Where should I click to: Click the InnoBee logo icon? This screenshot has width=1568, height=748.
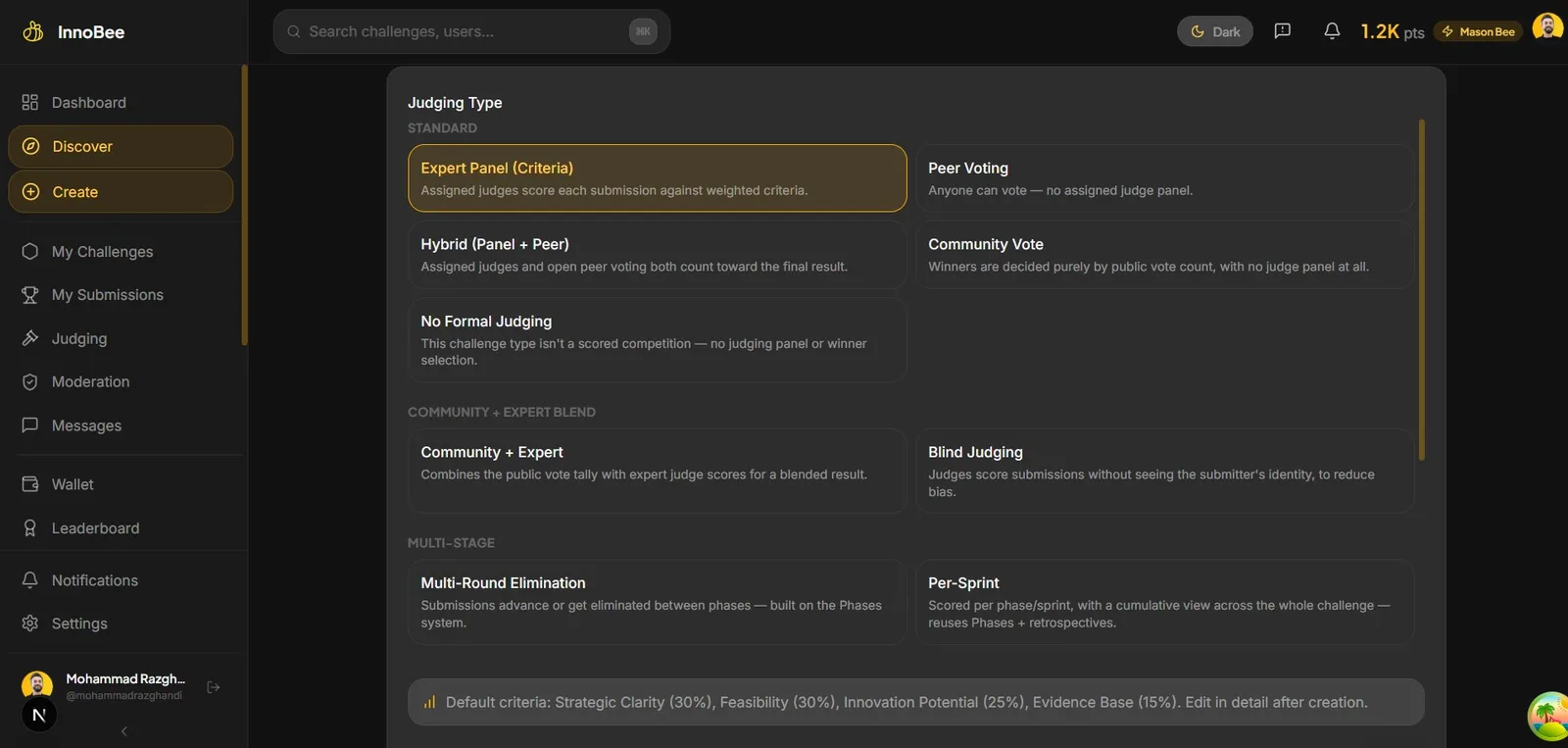(32, 31)
